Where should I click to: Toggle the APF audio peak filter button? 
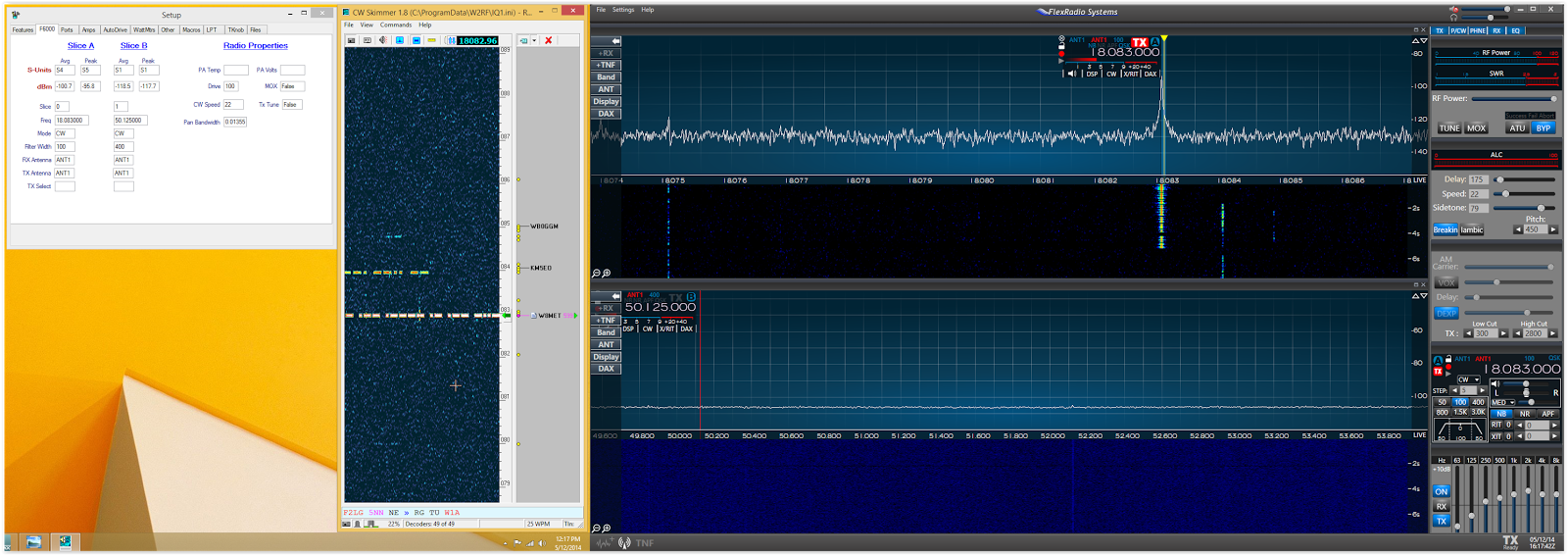[x=1547, y=414]
